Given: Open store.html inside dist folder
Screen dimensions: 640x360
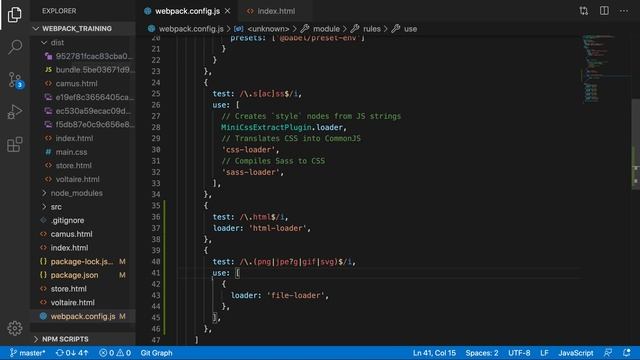Looking at the screenshot, I should pyautogui.click(x=83, y=166).
